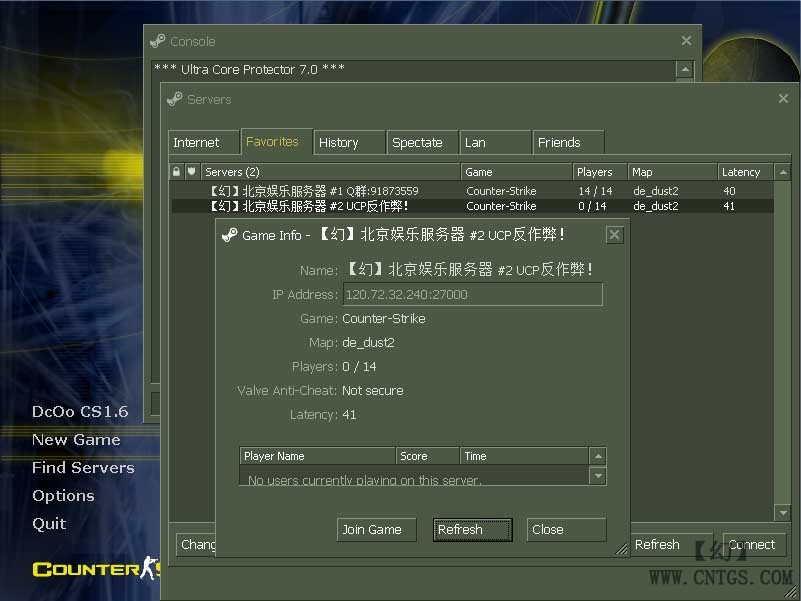This screenshot has height=601, width=801.
Task: Select the Spectate tab
Action: 422,142
